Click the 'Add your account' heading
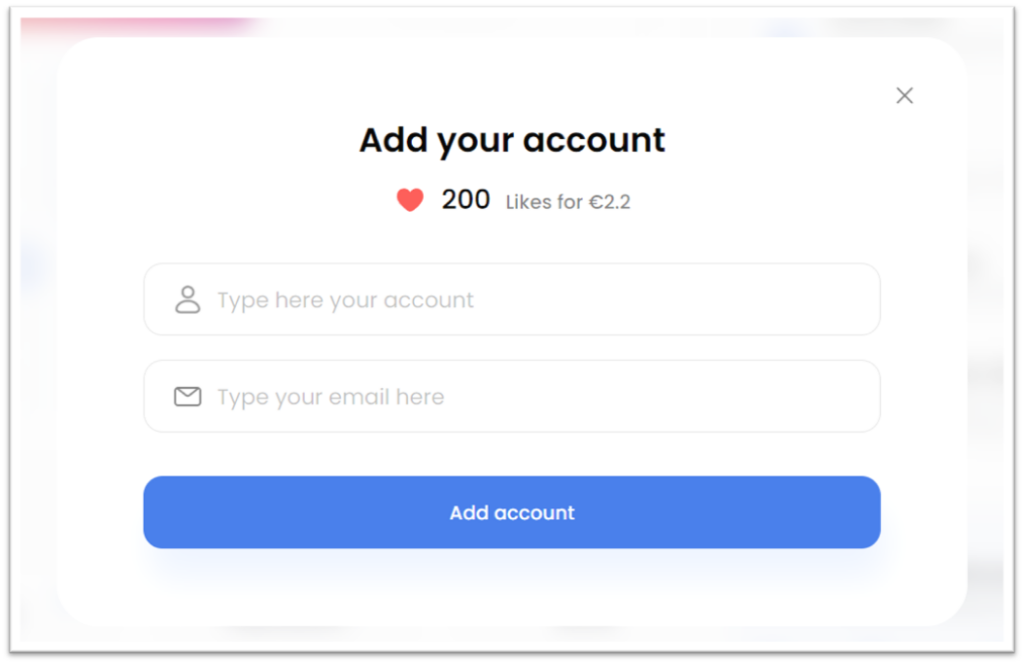Screen dimensions: 1024x664 tap(512, 140)
